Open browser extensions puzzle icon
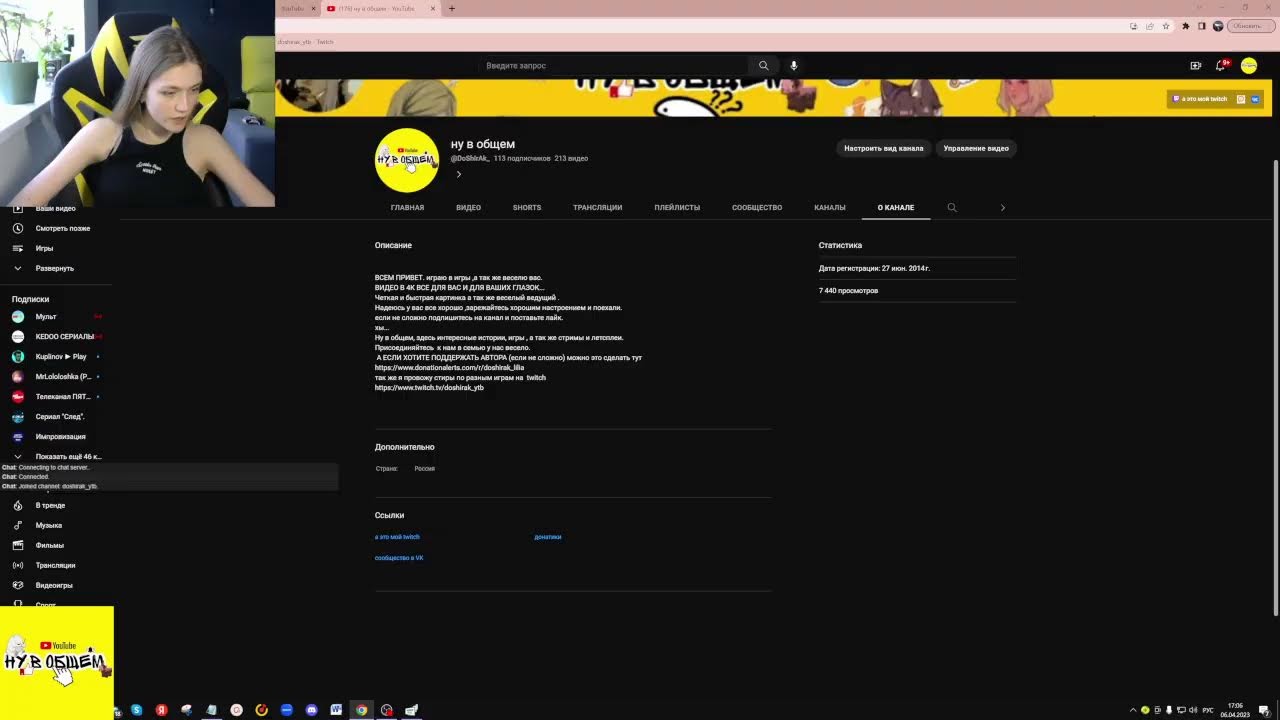The height and width of the screenshot is (720, 1280). (1186, 26)
